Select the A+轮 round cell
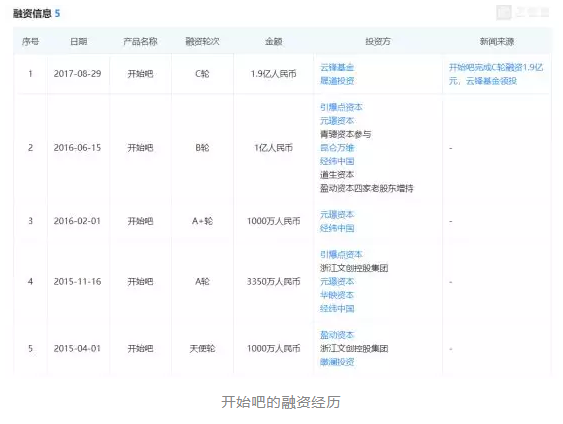The width and height of the screenshot is (563, 424). click(202, 221)
